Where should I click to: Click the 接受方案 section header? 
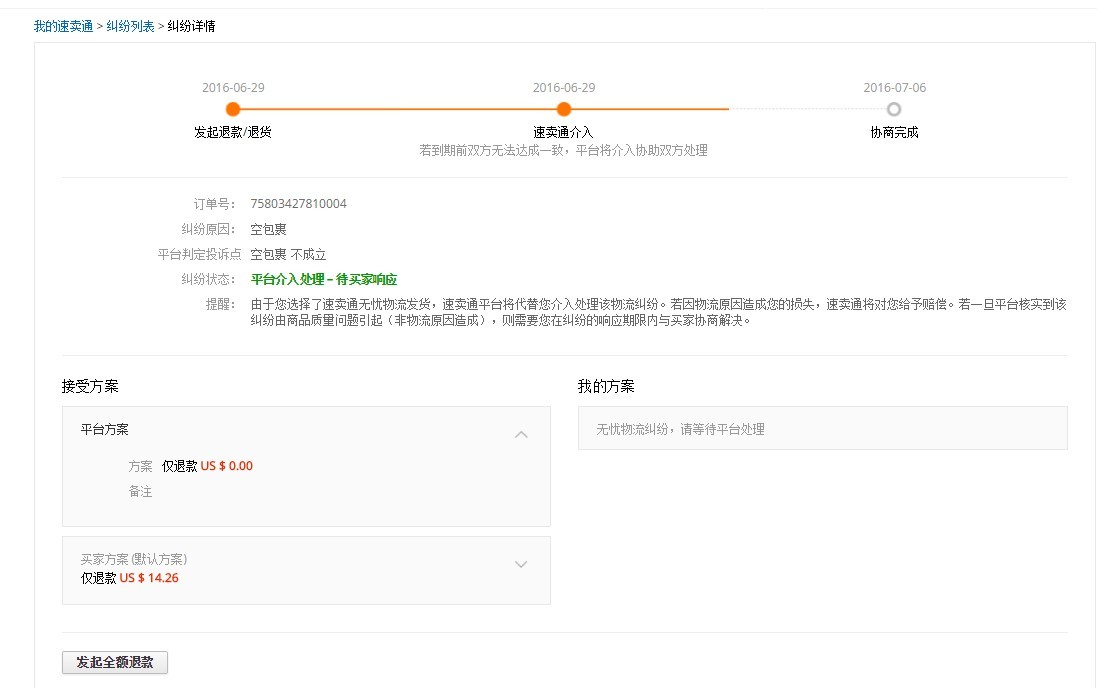[x=88, y=384]
